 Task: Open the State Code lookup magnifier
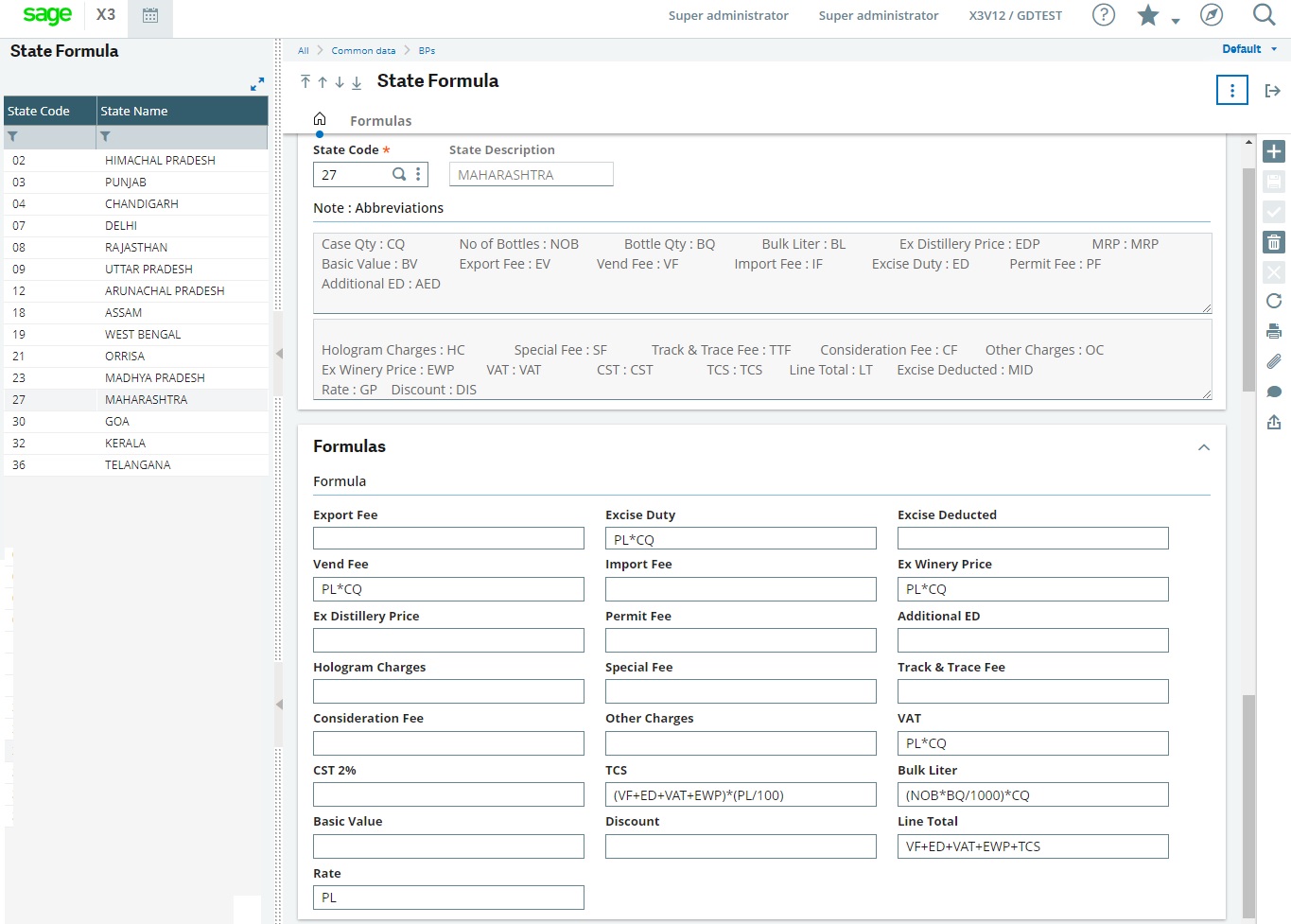coord(400,174)
